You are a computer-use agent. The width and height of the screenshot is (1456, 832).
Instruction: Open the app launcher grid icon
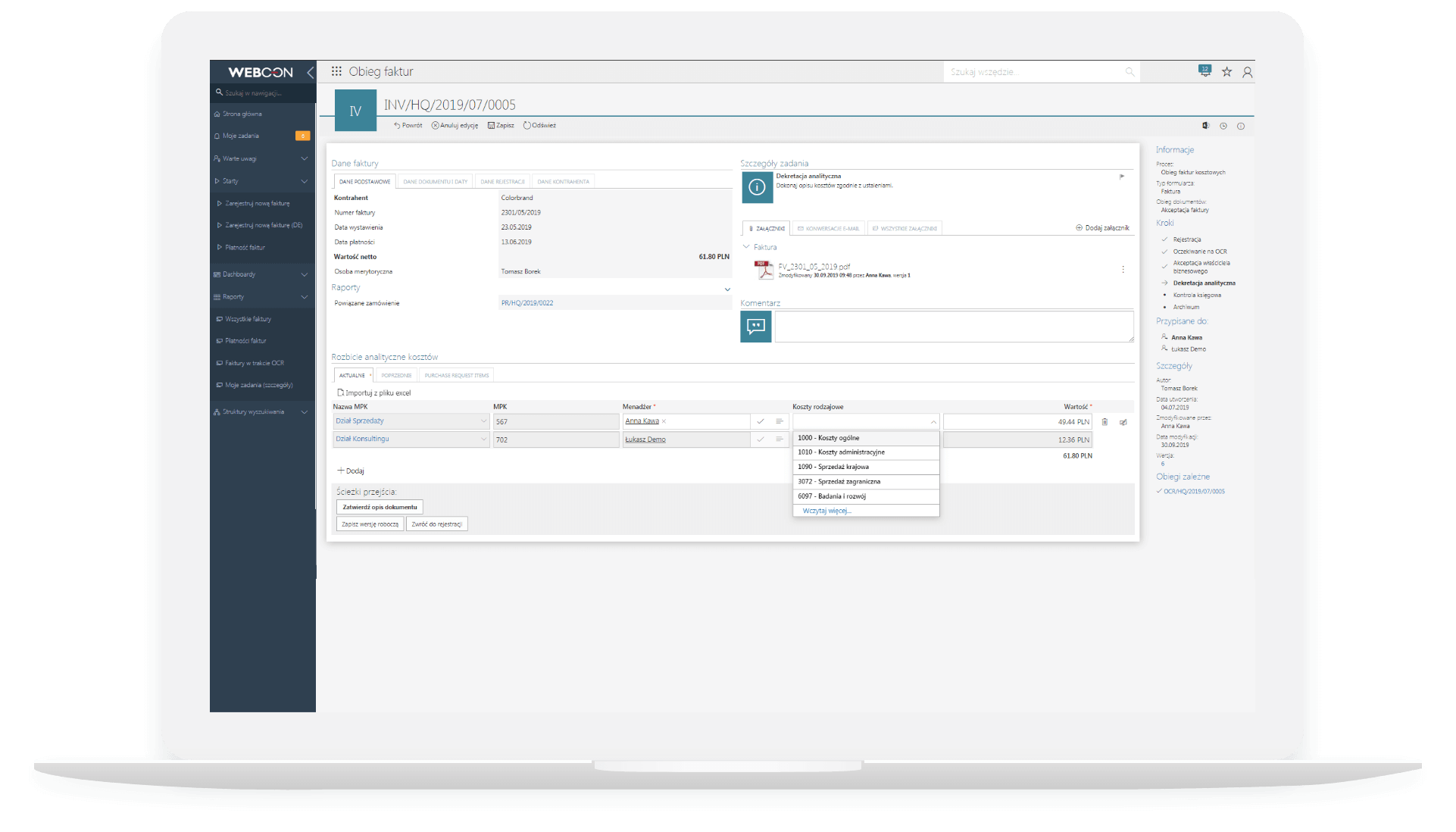(x=336, y=71)
